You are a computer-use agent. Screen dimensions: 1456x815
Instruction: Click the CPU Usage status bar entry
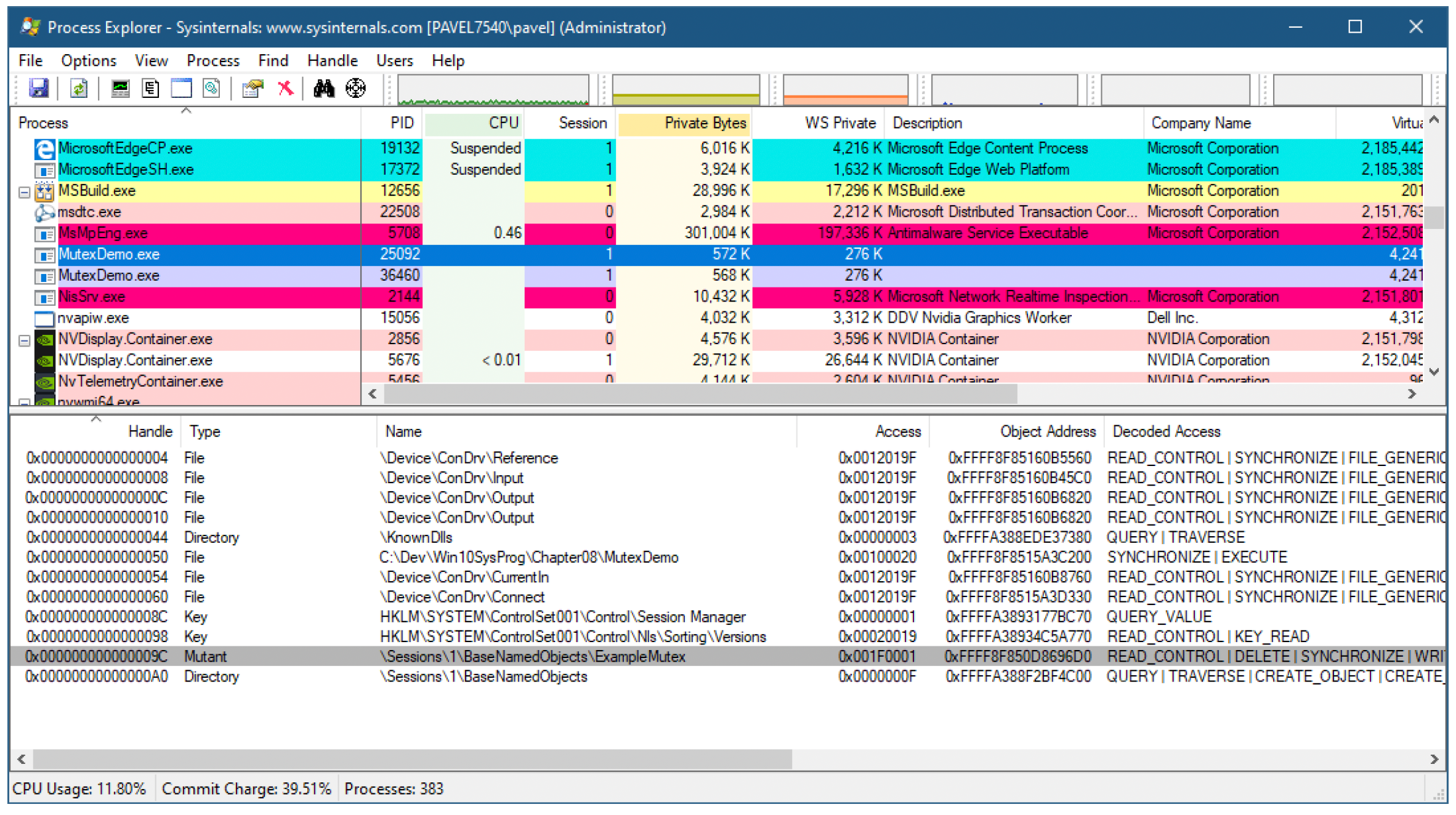click(x=79, y=789)
